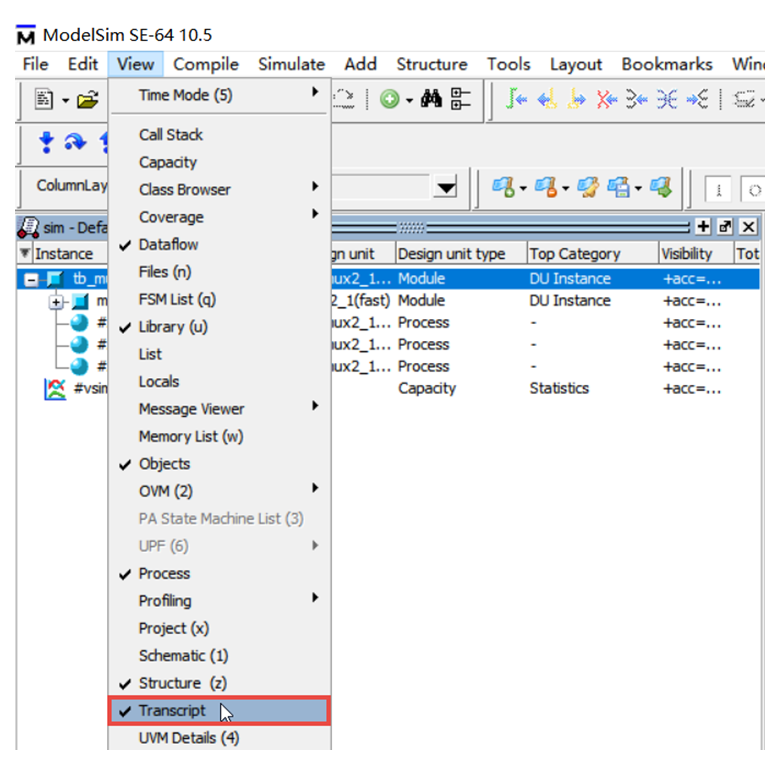Viewport: 772px width, 771px height.
Task: Expand the OVM (2) submenu
Action: (x=220, y=491)
